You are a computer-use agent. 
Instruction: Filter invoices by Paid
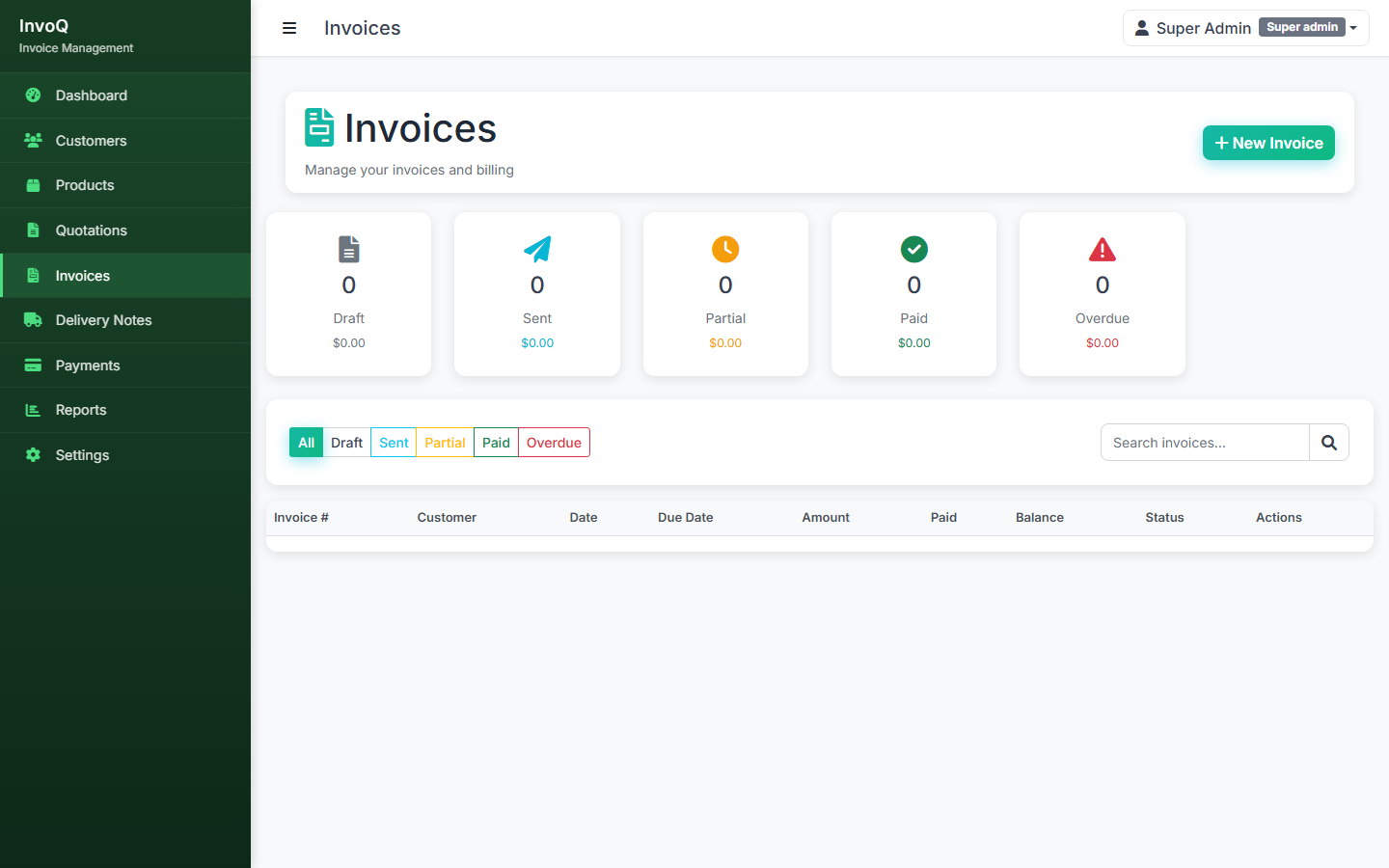[x=496, y=443]
